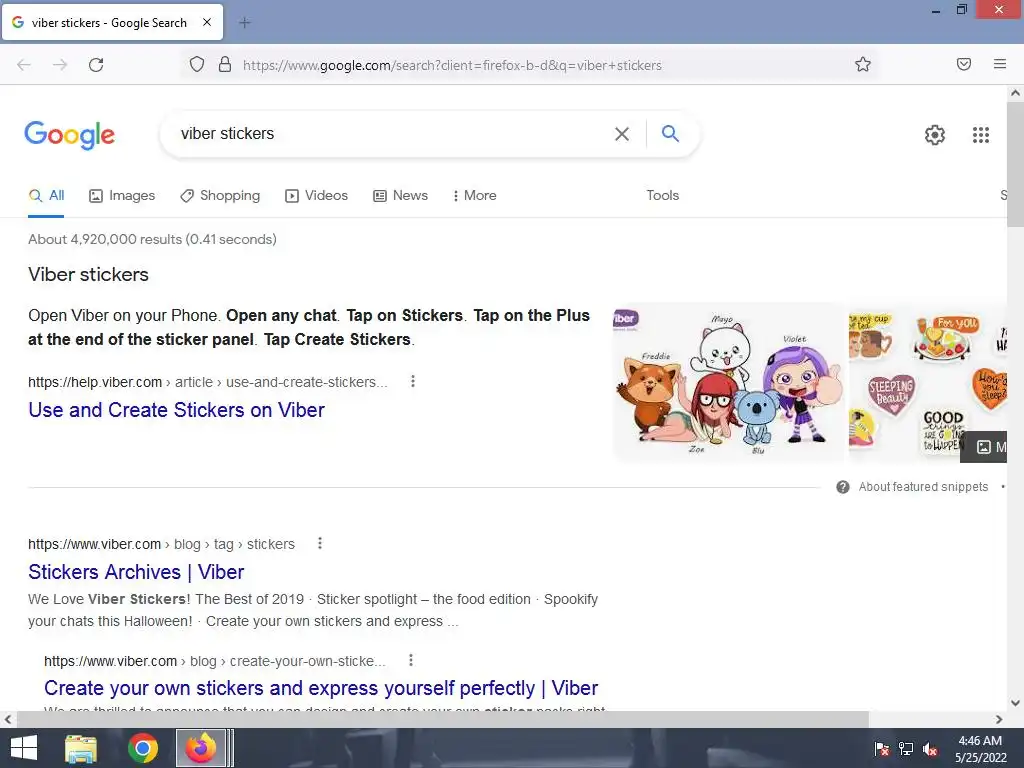Switch to News results tab
The image size is (1024, 768).
[x=400, y=196]
